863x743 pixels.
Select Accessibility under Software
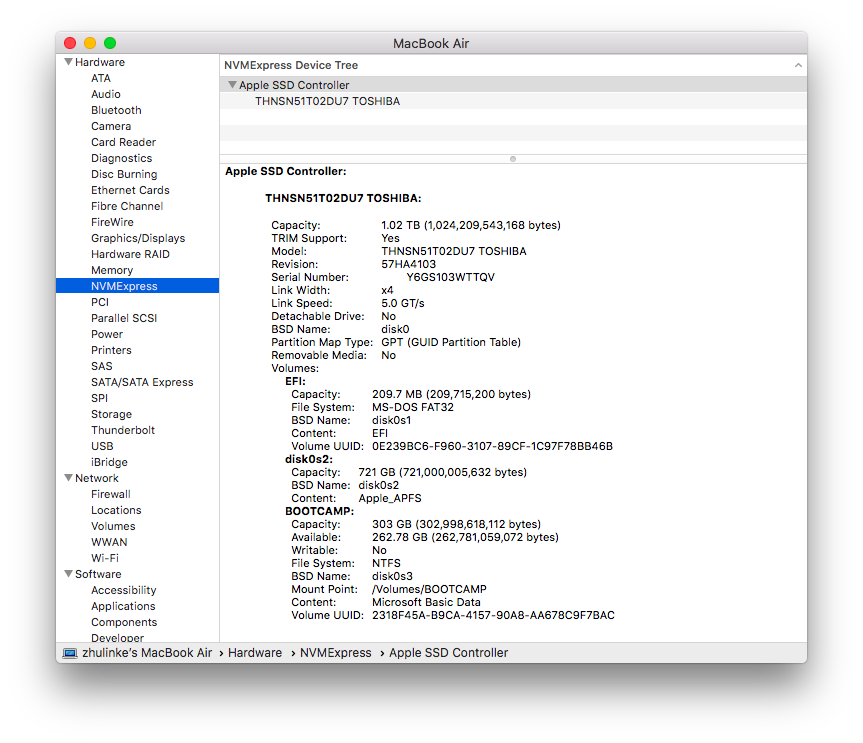tap(123, 589)
